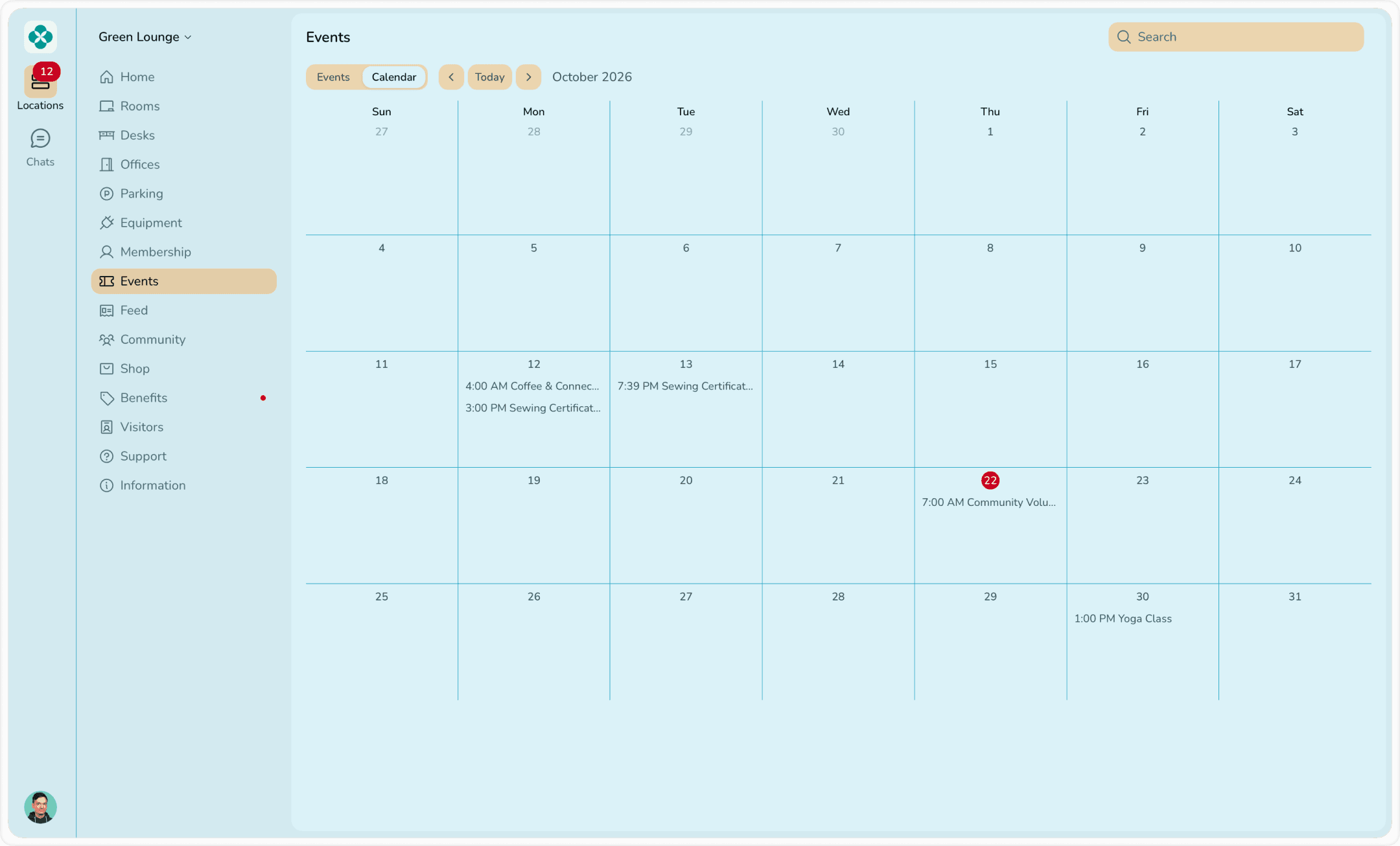Click the clover app logo icon
The height and width of the screenshot is (846, 1400).
tap(40, 37)
